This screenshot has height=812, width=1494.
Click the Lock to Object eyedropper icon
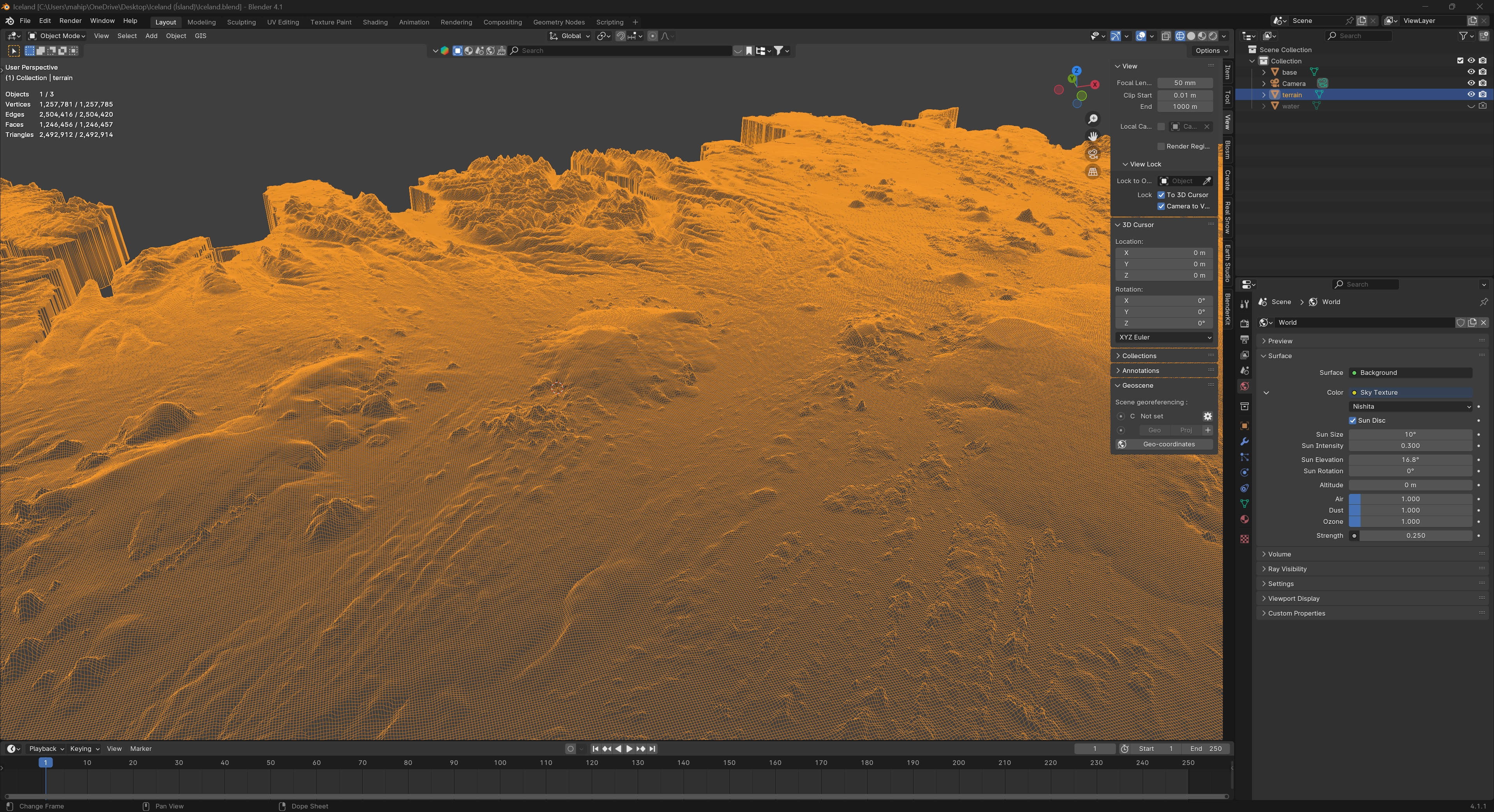(x=1206, y=181)
